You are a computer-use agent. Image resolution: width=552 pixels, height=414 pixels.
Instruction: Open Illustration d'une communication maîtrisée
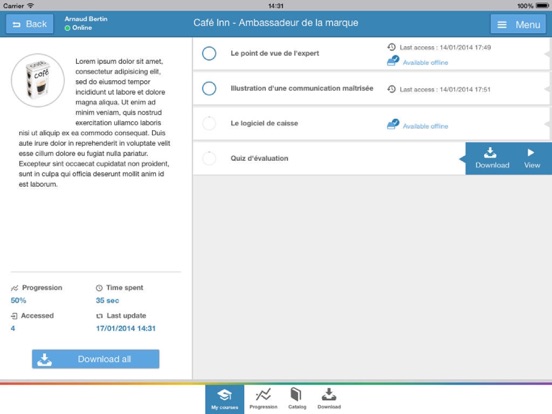302,88
